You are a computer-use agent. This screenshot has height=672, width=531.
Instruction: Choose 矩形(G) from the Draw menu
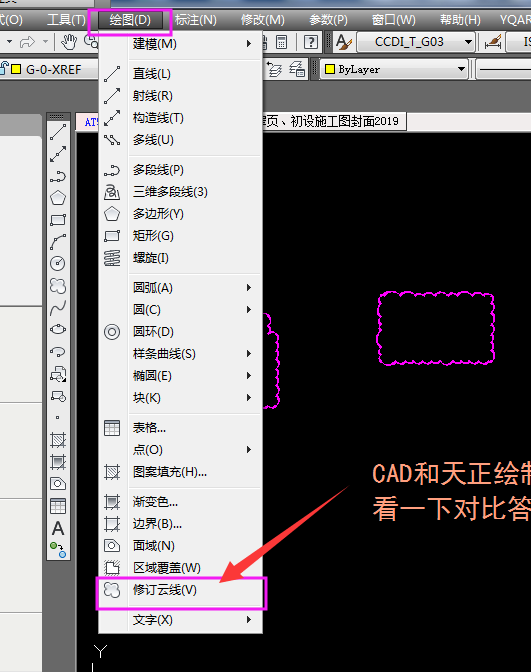180,236
